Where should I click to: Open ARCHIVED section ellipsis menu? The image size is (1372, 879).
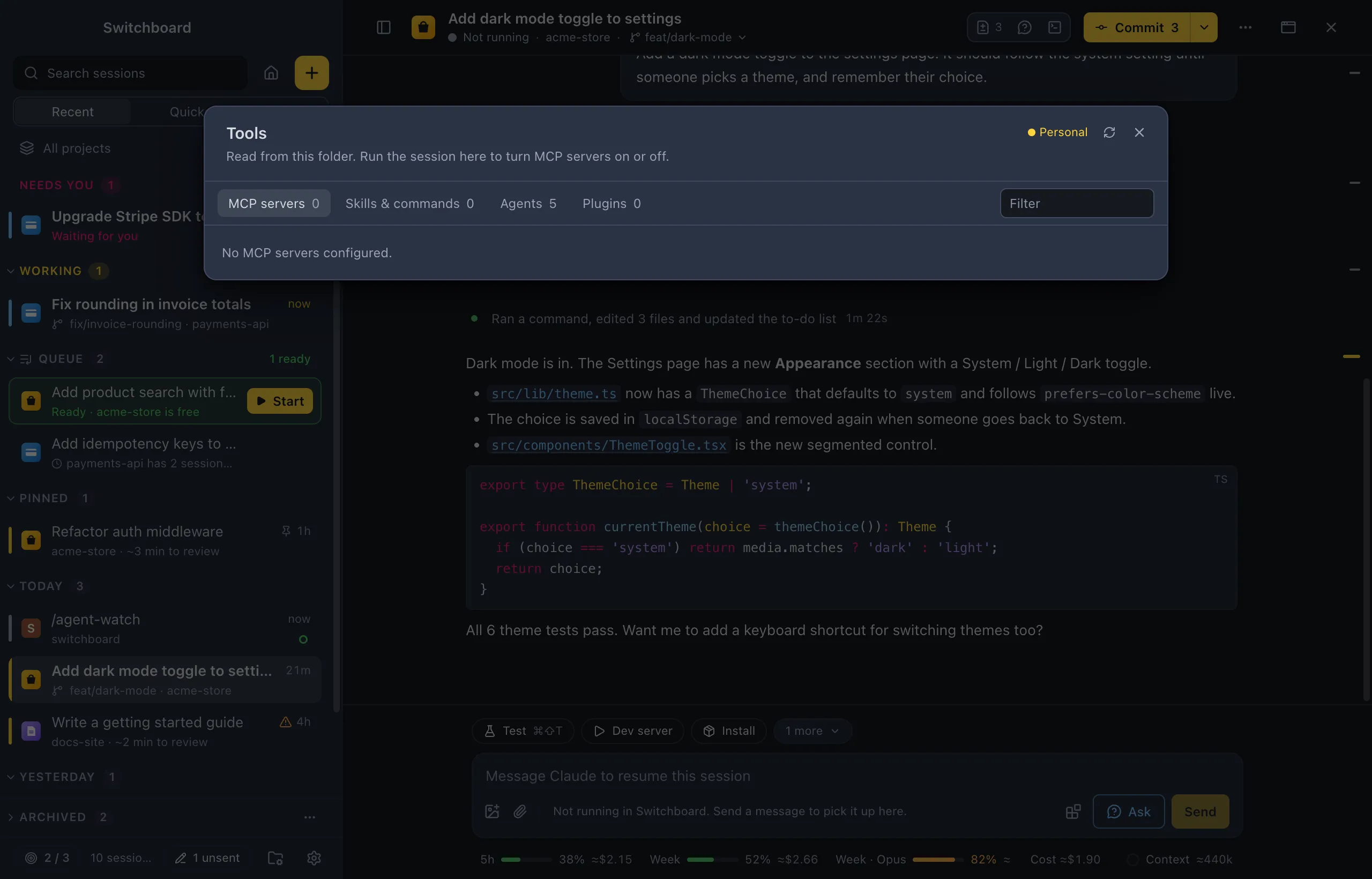(x=309, y=817)
